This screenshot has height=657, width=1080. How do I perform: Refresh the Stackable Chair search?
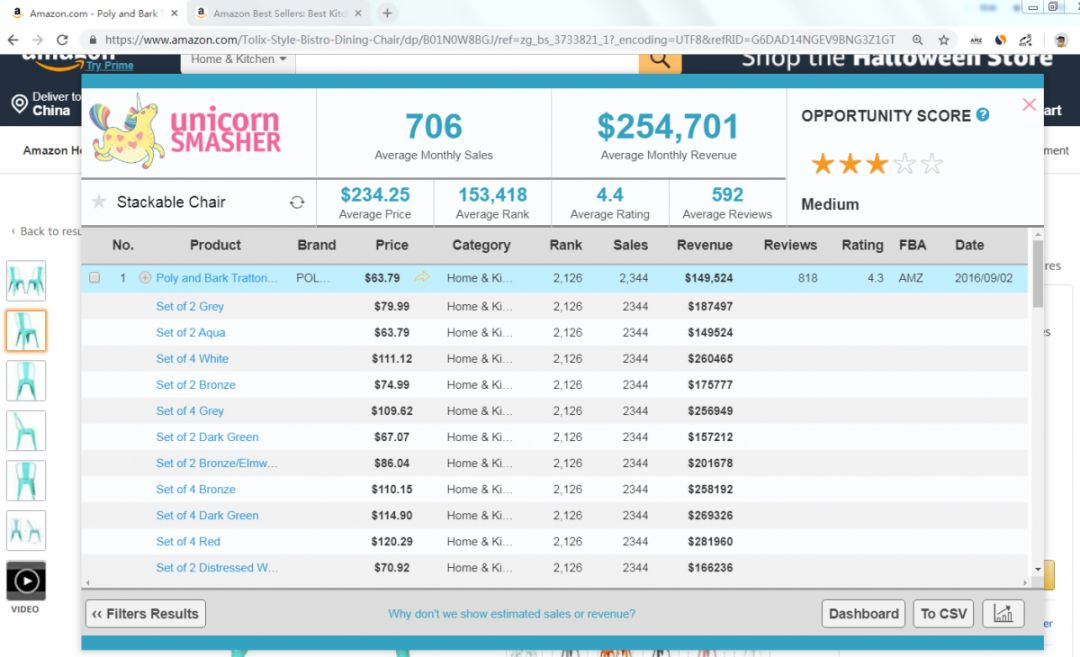pos(297,202)
